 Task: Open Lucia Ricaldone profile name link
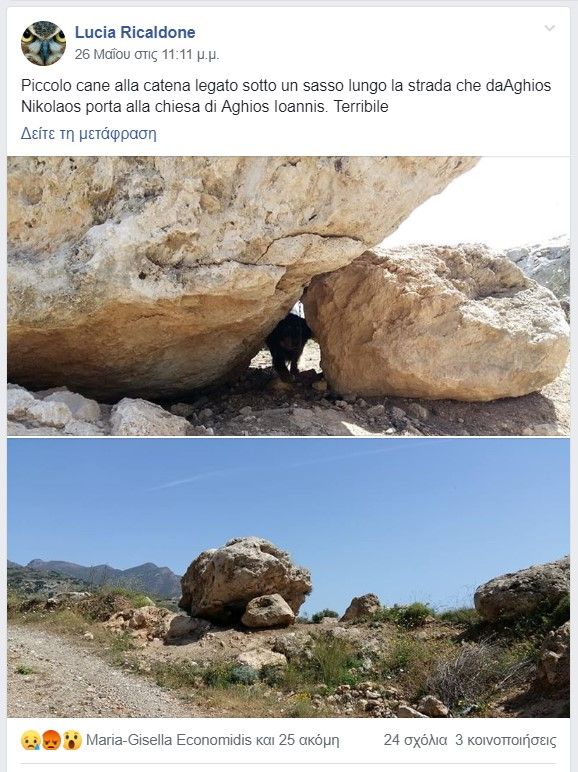(135, 32)
